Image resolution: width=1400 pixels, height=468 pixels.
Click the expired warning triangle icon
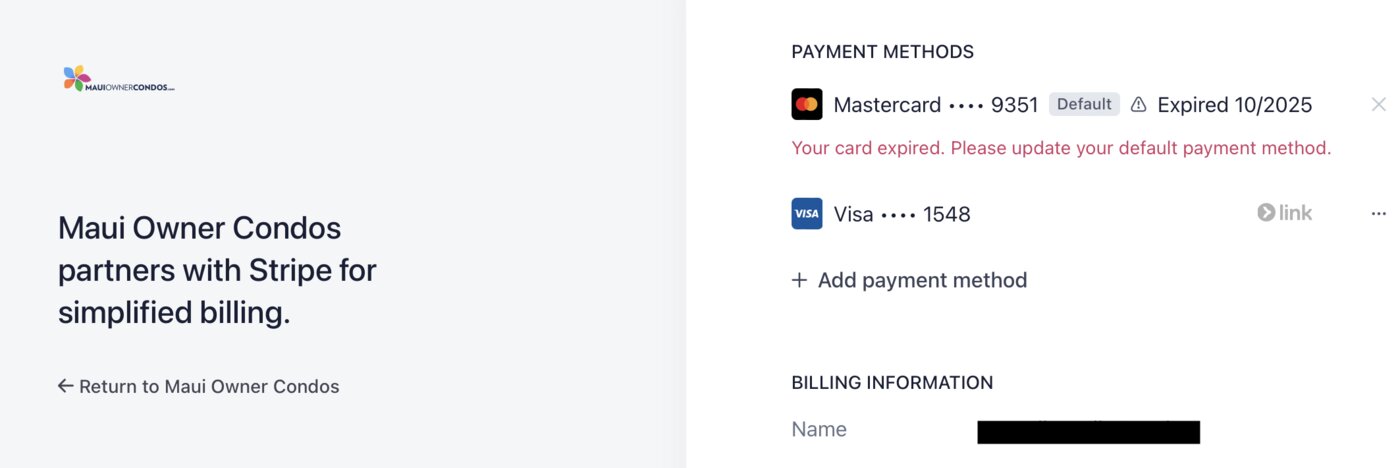pos(1138,105)
